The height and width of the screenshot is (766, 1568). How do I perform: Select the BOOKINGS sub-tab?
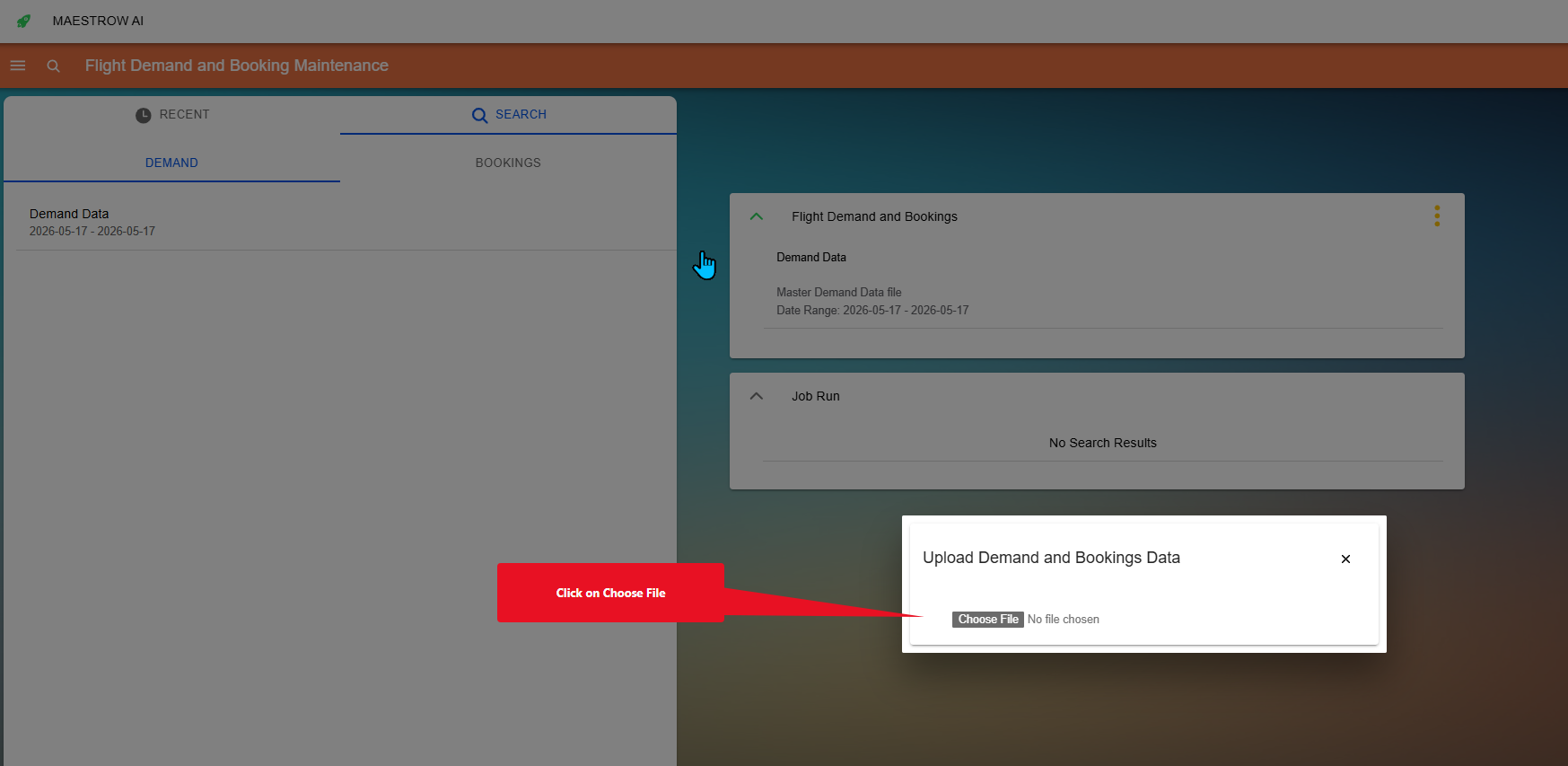pyautogui.click(x=508, y=163)
